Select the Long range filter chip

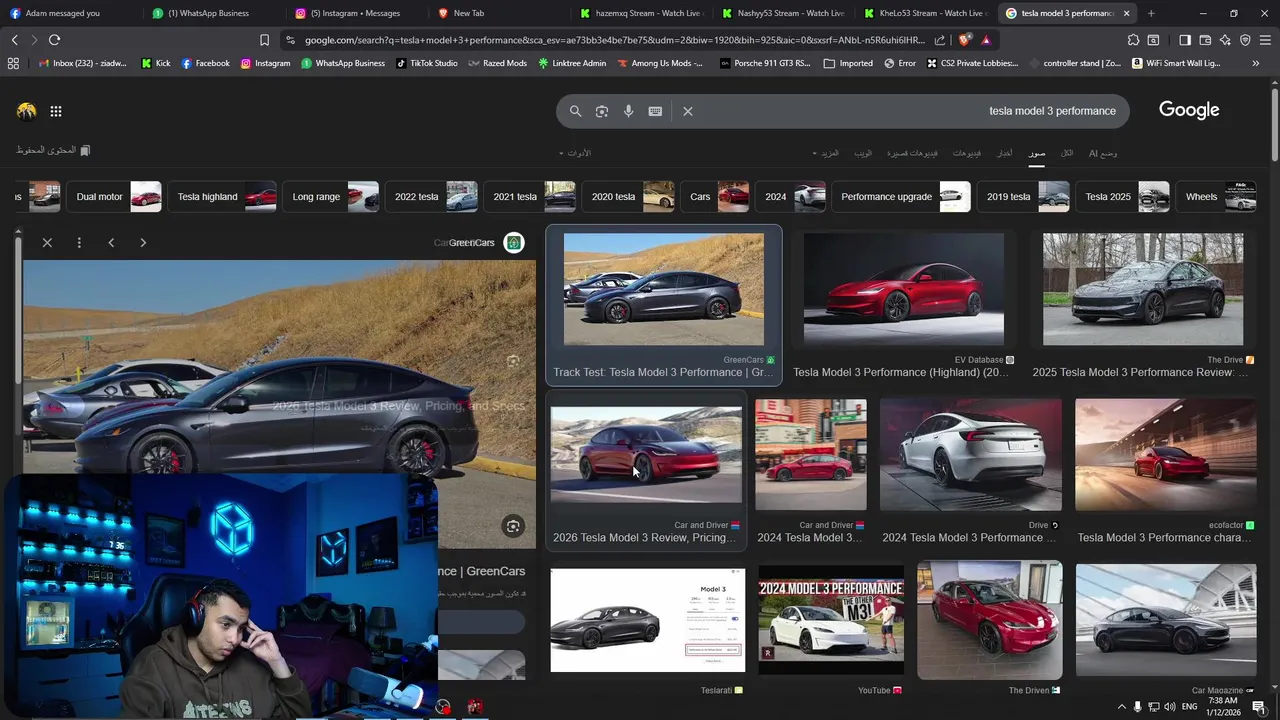coord(330,197)
